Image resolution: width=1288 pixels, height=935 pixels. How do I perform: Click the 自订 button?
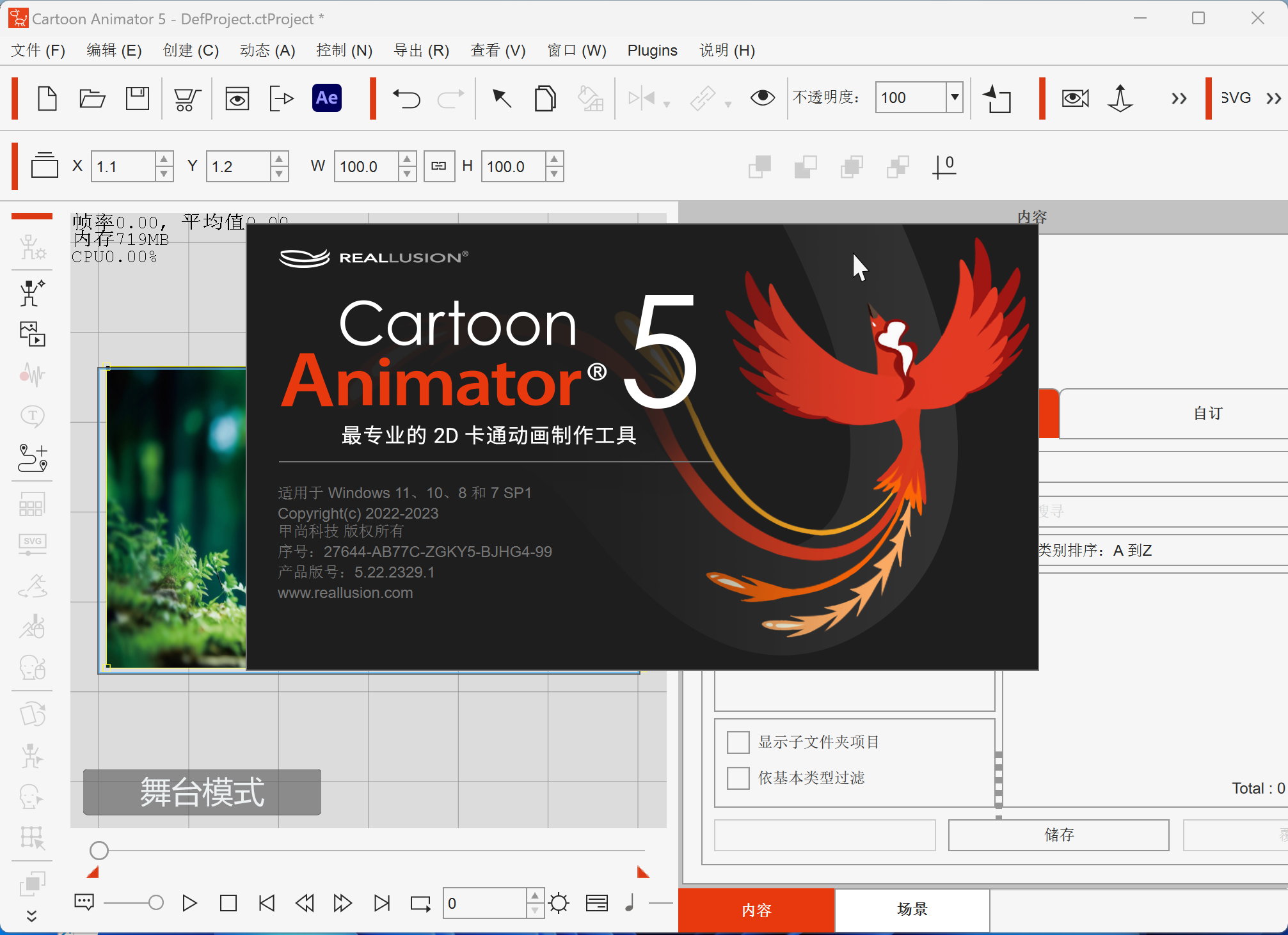click(1207, 414)
